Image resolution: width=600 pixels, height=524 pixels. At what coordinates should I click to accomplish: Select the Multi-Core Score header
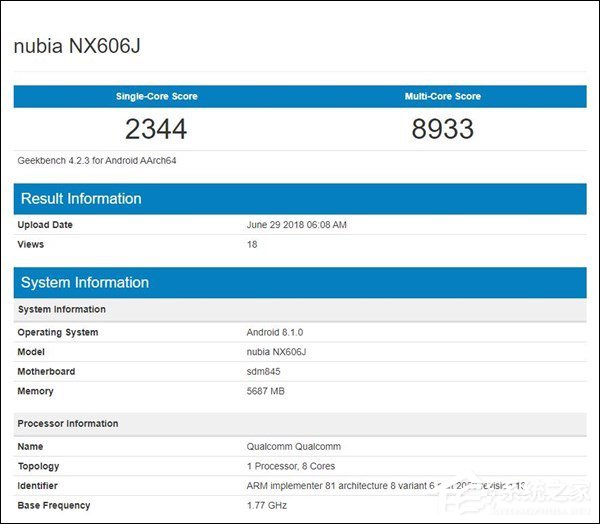[443, 96]
